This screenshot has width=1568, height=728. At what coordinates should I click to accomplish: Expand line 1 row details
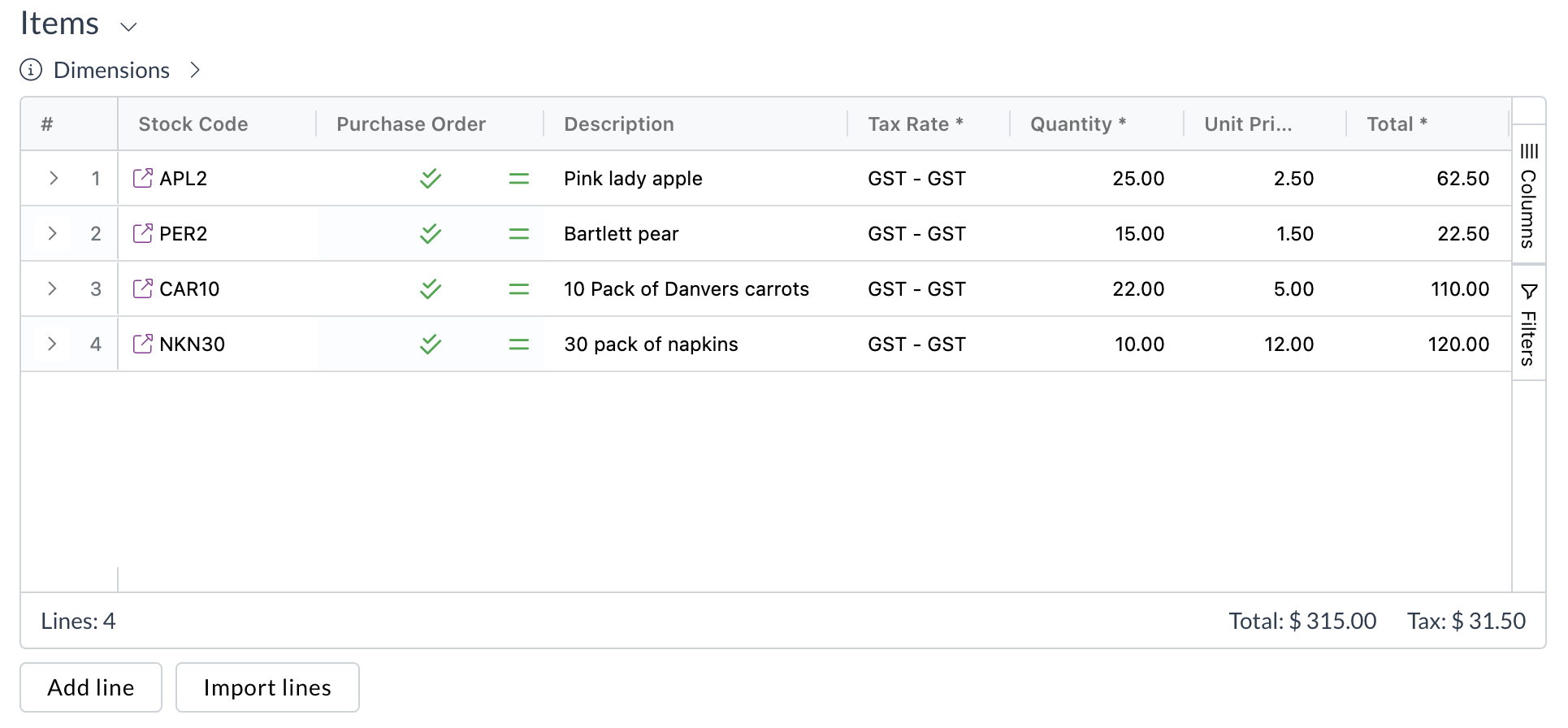53,178
